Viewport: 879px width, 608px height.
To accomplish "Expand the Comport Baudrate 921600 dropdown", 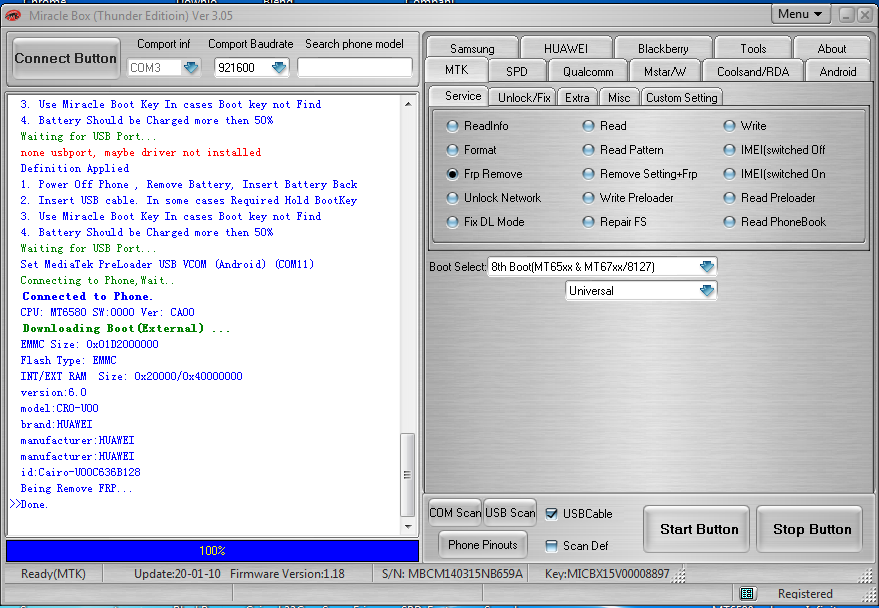I will point(279,68).
